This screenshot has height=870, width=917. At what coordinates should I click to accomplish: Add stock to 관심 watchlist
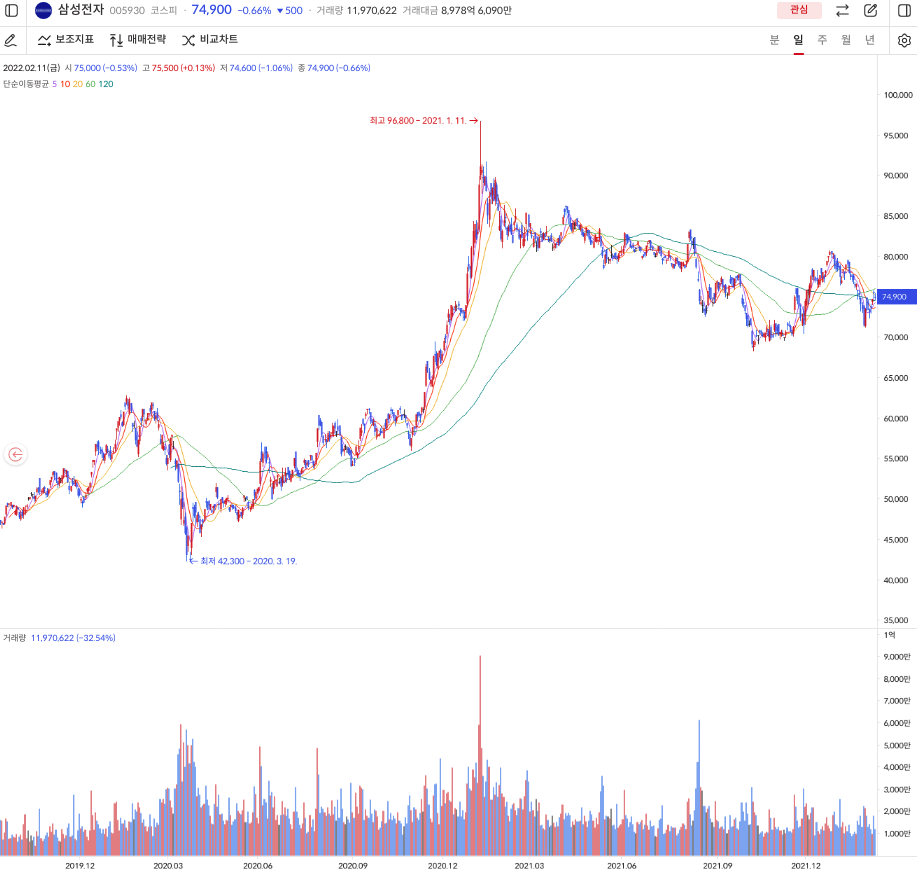point(799,10)
